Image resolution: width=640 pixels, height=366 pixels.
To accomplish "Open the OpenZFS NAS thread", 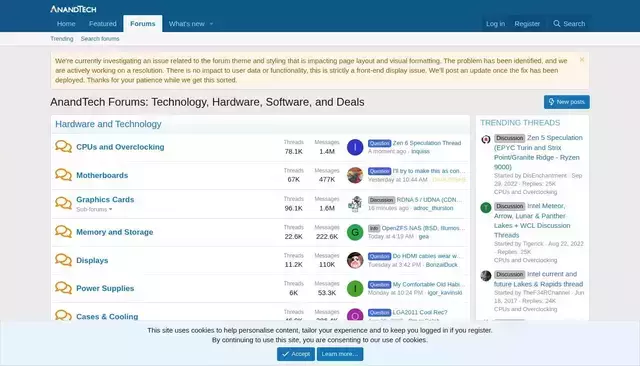I will pyautogui.click(x=423, y=228).
